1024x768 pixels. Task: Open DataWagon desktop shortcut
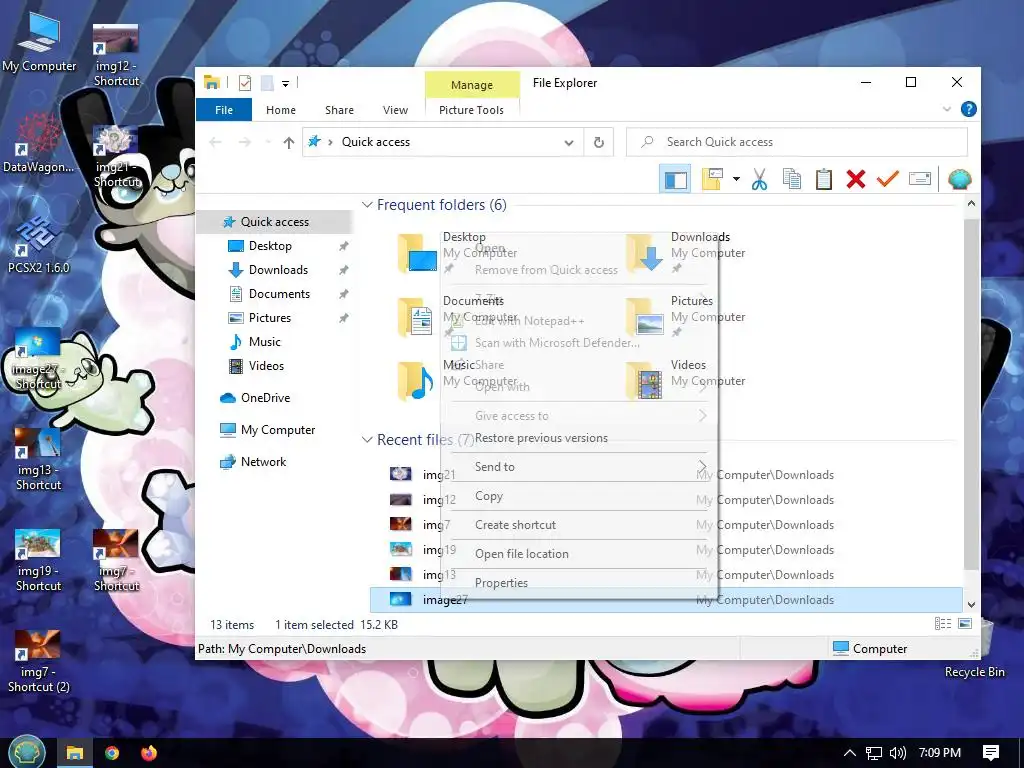pos(38,144)
